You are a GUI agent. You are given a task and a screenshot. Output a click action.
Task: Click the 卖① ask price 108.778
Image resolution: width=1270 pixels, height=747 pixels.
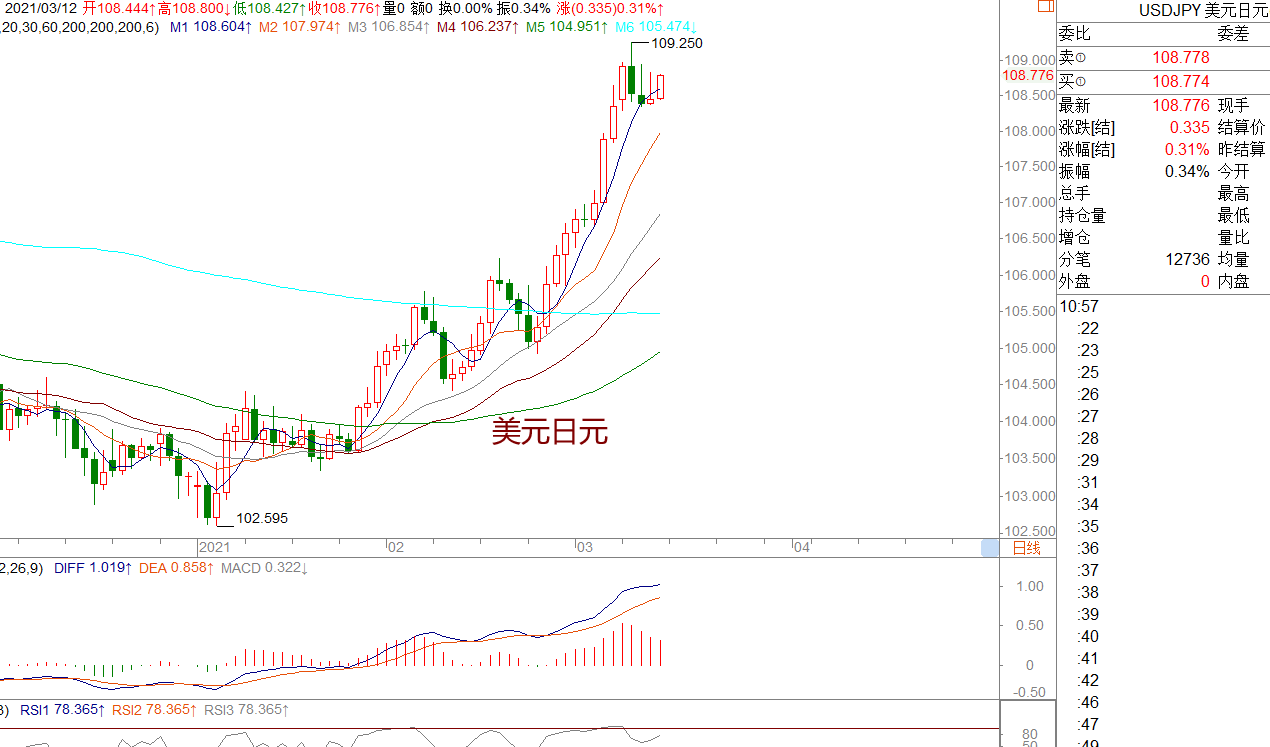[x=1180, y=59]
